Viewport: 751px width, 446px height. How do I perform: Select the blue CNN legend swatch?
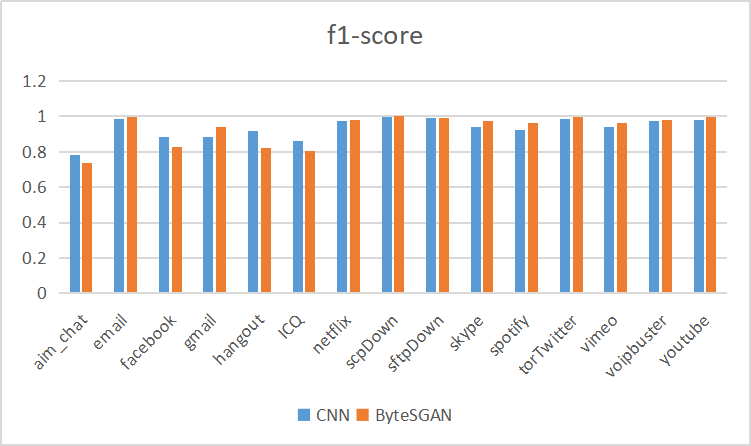pos(304,415)
